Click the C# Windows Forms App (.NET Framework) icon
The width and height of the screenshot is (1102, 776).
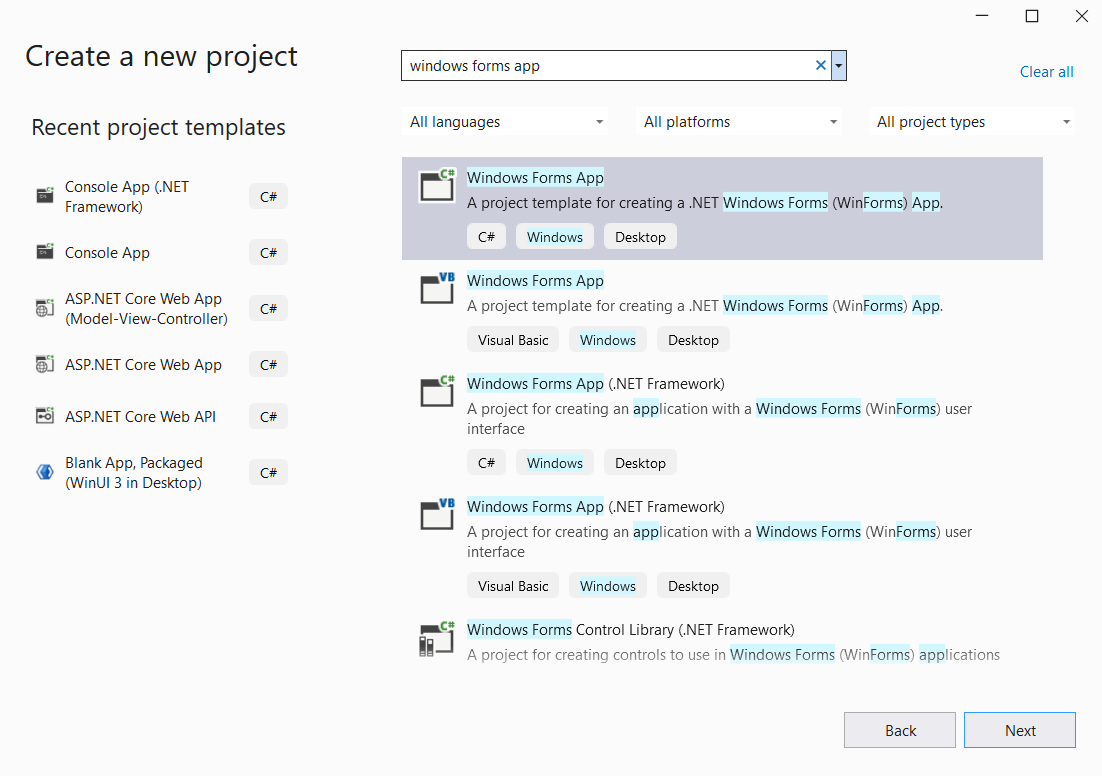[x=437, y=391]
